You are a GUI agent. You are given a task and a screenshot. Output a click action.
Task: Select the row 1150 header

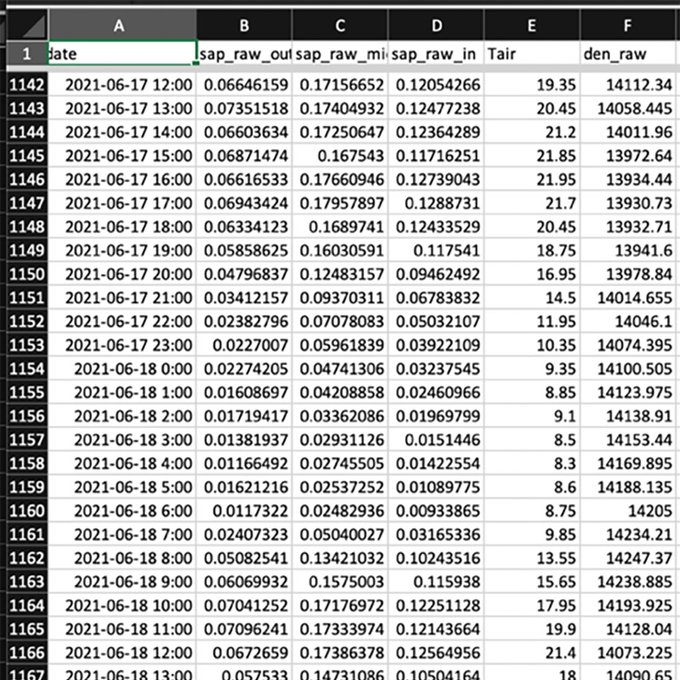click(x=23, y=273)
